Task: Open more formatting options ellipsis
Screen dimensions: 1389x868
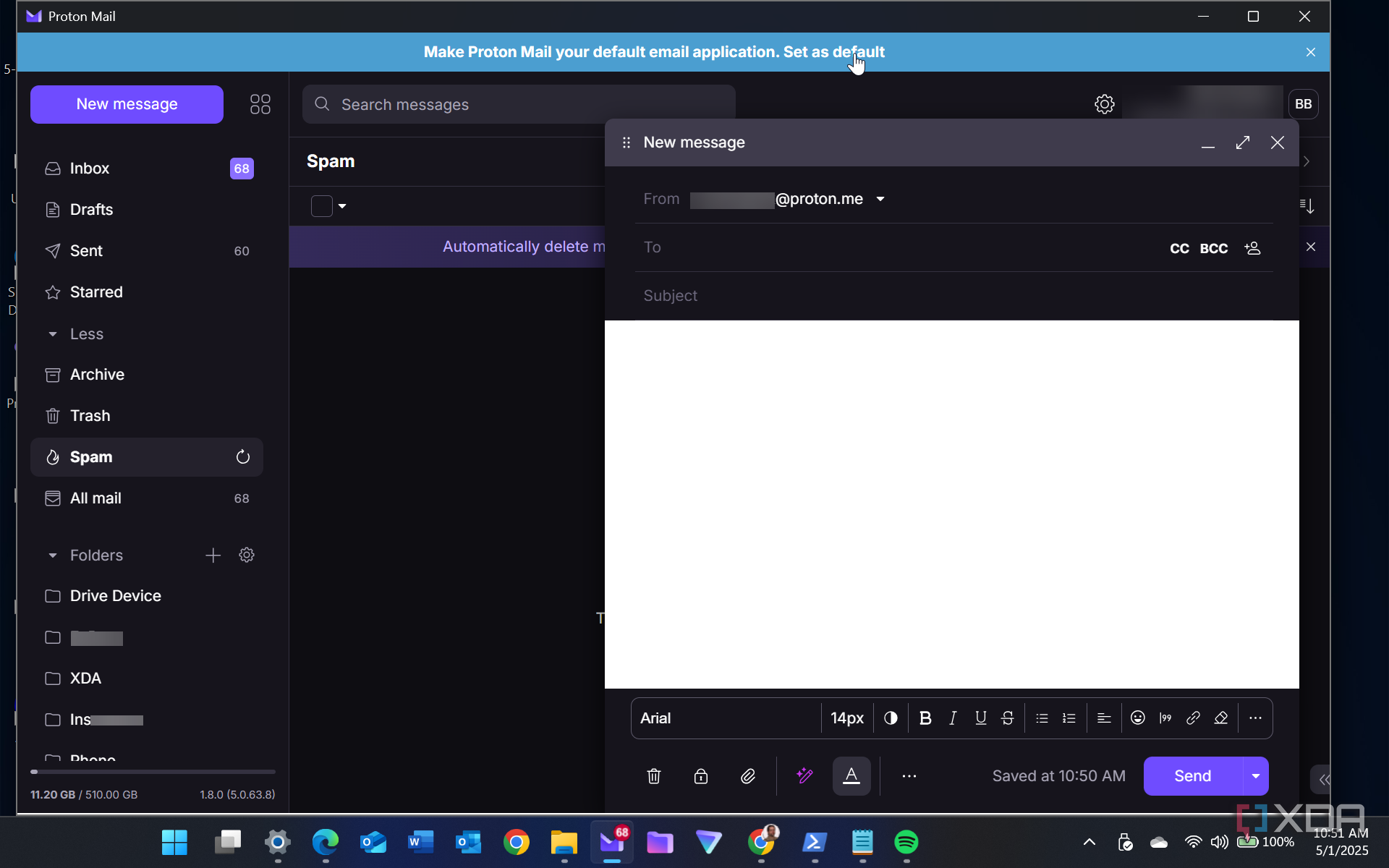Action: click(x=1255, y=718)
